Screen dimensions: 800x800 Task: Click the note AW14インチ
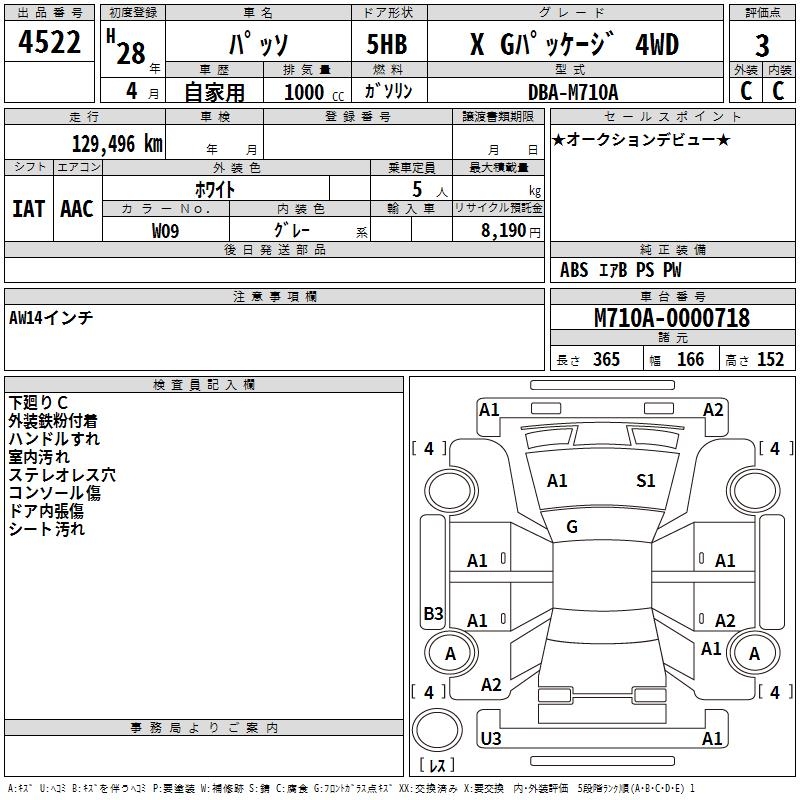[51, 318]
